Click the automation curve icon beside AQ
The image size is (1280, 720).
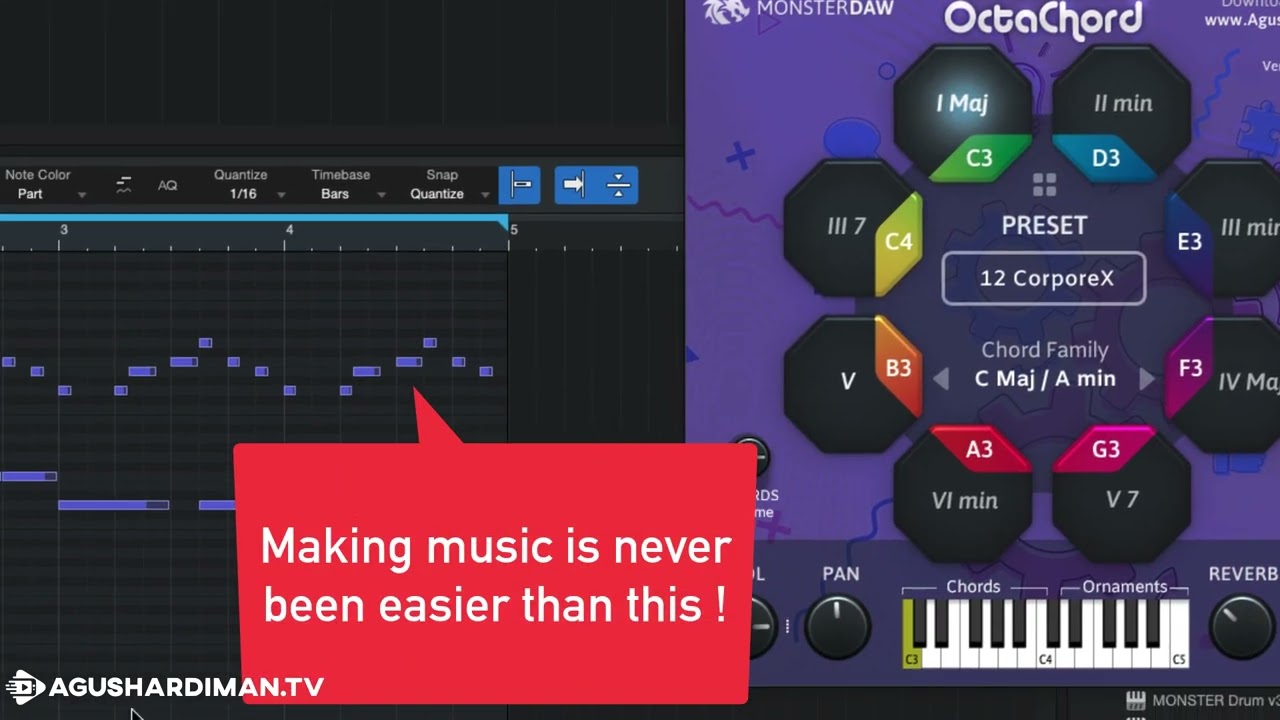(x=124, y=185)
